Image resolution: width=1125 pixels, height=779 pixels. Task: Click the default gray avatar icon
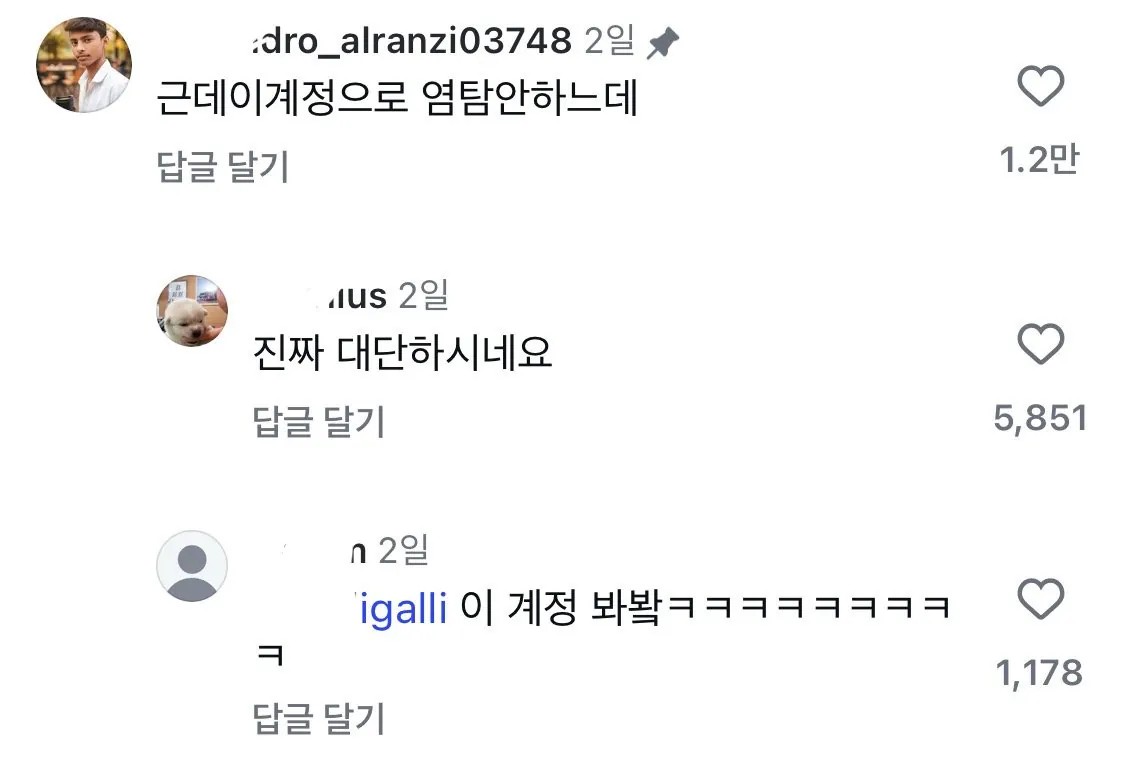[x=192, y=566]
